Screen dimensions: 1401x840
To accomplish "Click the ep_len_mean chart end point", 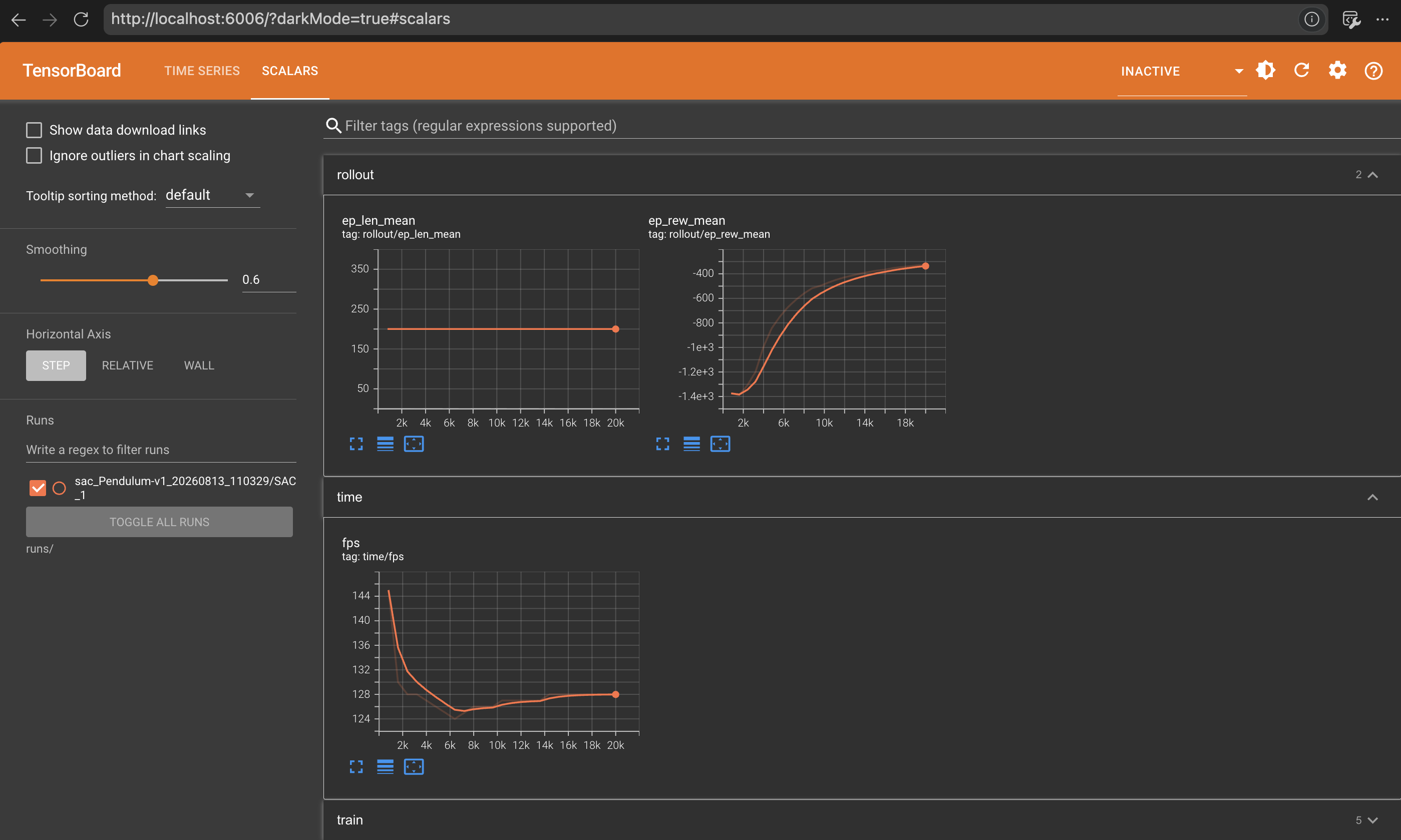I will click(x=615, y=329).
